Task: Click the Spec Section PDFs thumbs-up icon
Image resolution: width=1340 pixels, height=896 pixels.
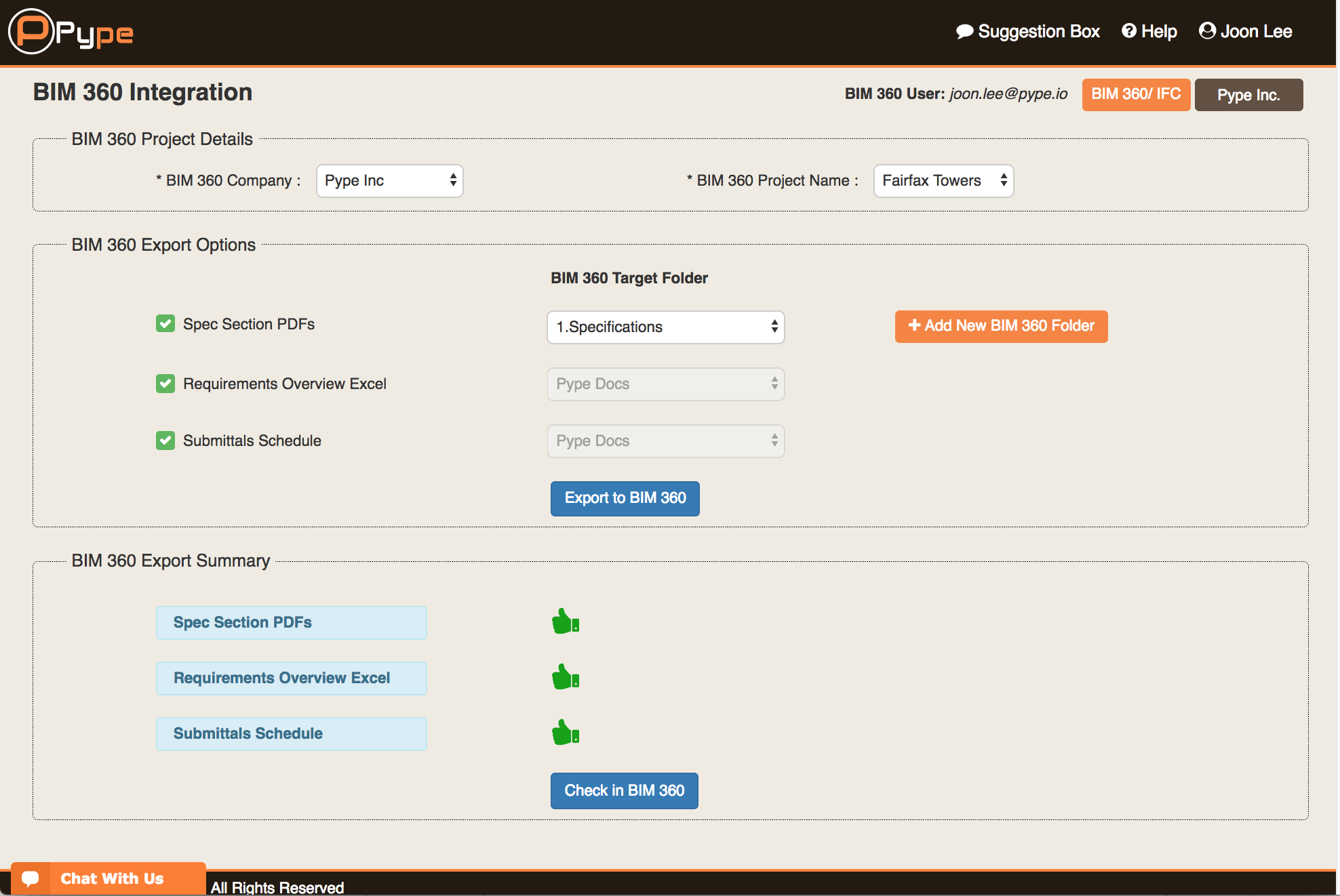Action: click(565, 622)
